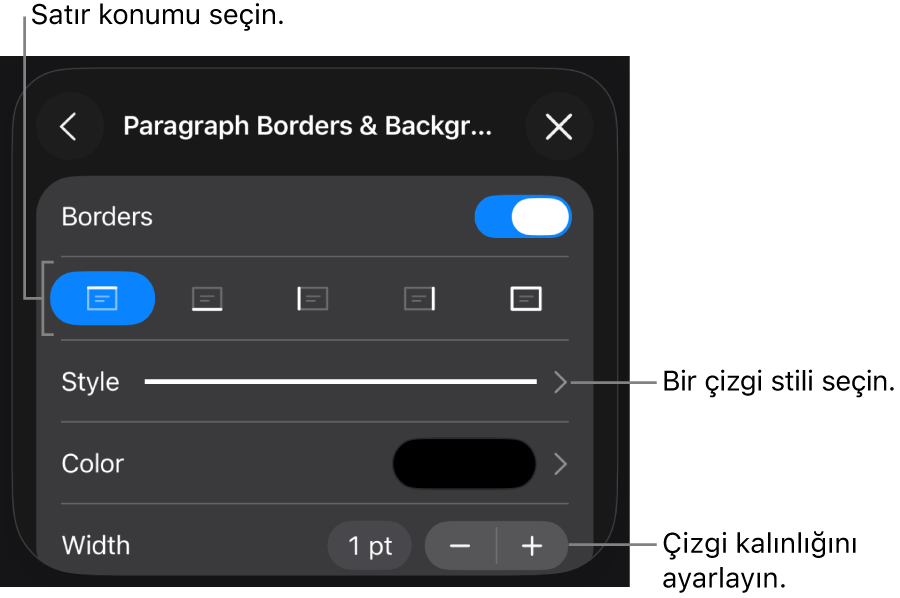The width and height of the screenshot is (900, 598).
Task: Click the 1 pt width field
Action: coord(370,546)
